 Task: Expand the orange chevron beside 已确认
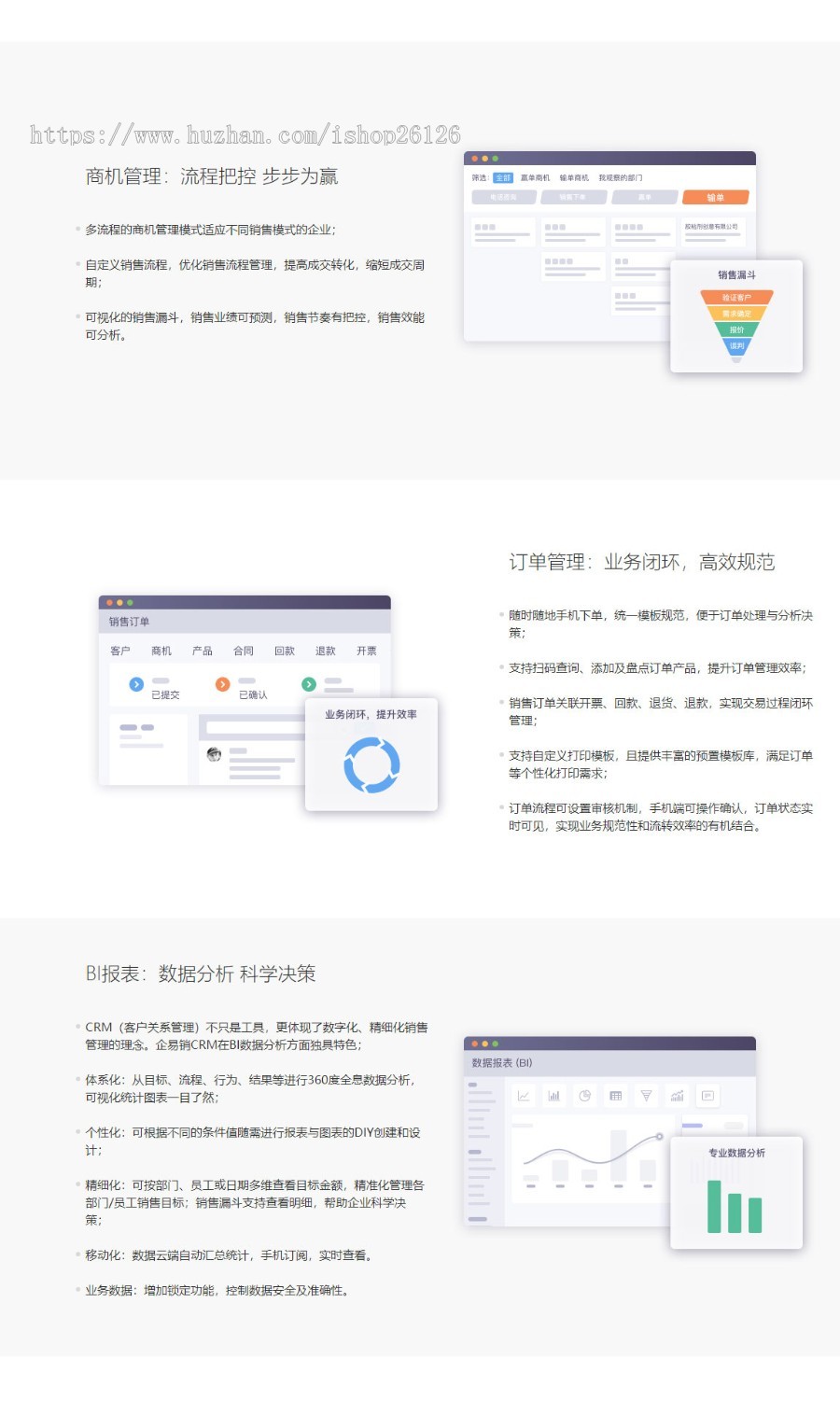(x=221, y=683)
